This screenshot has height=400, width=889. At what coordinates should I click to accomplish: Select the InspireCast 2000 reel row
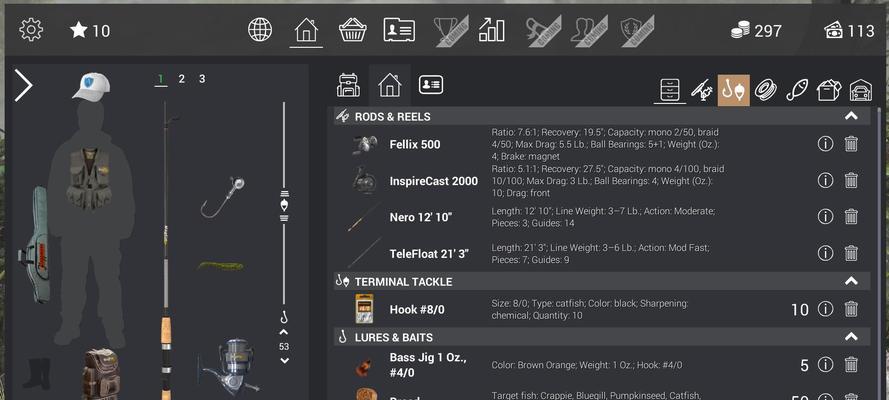(x=602, y=181)
